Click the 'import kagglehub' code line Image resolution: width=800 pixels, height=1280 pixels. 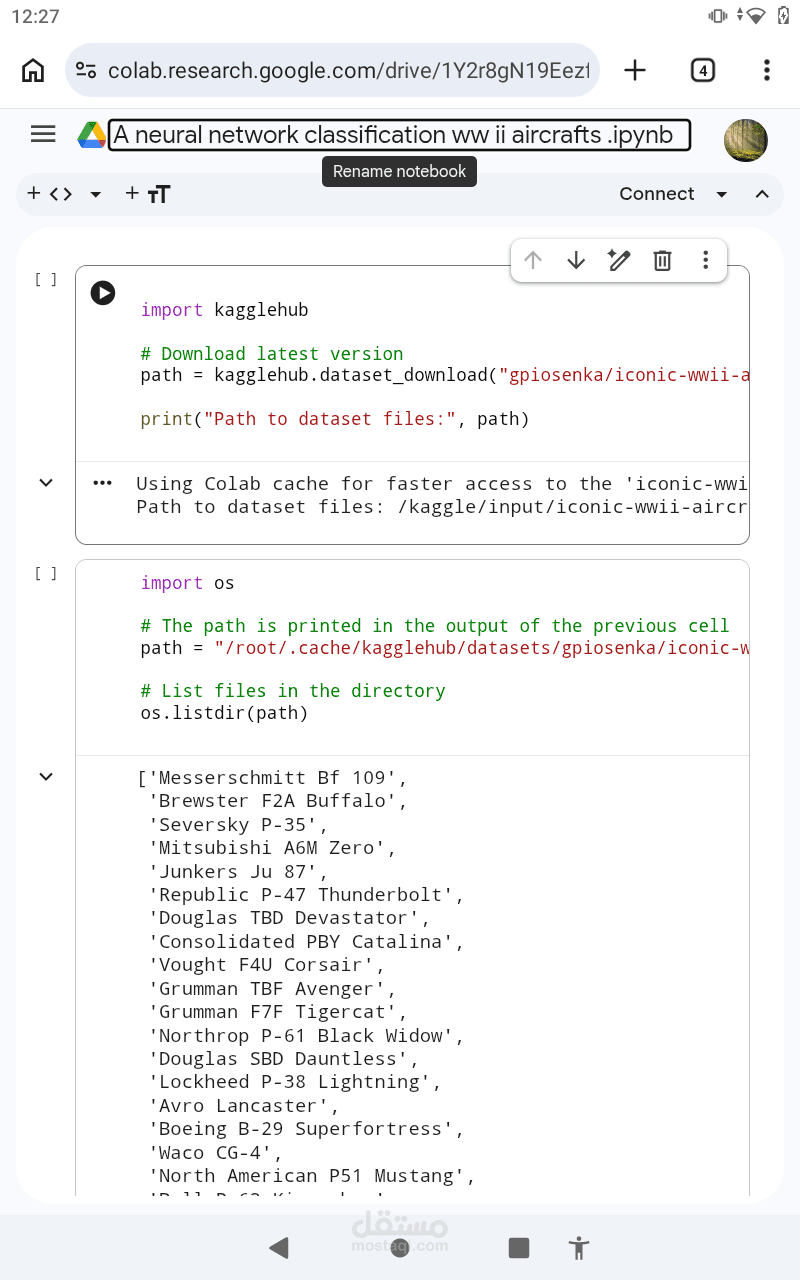click(224, 310)
